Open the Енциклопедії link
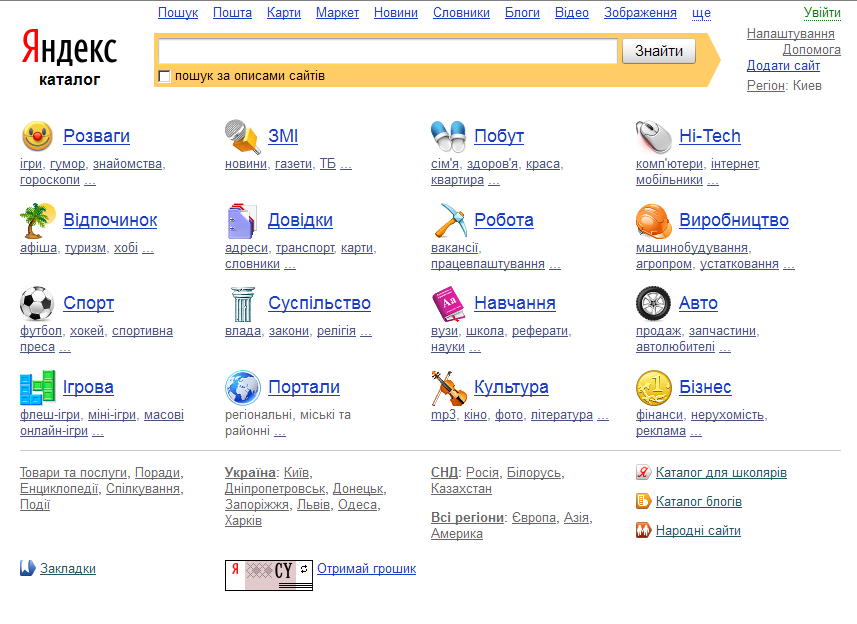The height and width of the screenshot is (624, 857). (x=59, y=488)
